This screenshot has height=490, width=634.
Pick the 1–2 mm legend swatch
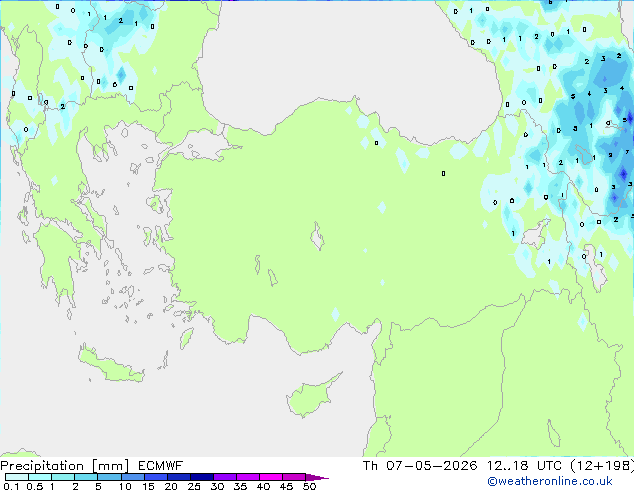(63, 477)
